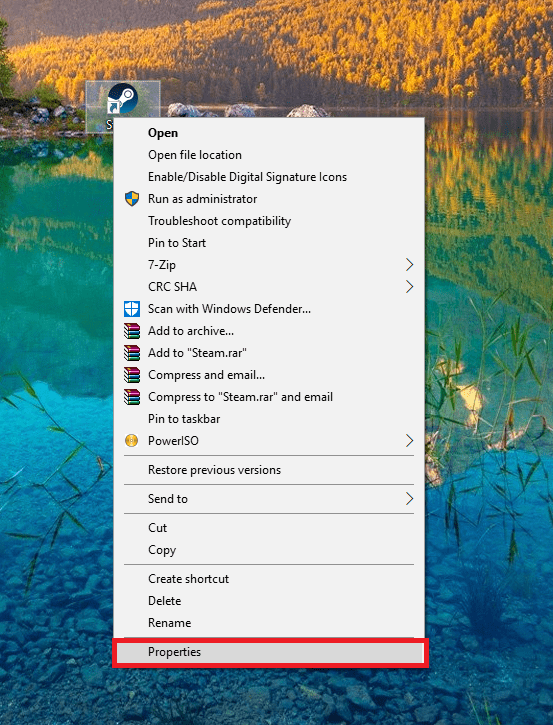This screenshot has height=725, width=553.
Task: Click WinRAR icon beside Compress to "Steam.rar" and email
Action: 132,397
